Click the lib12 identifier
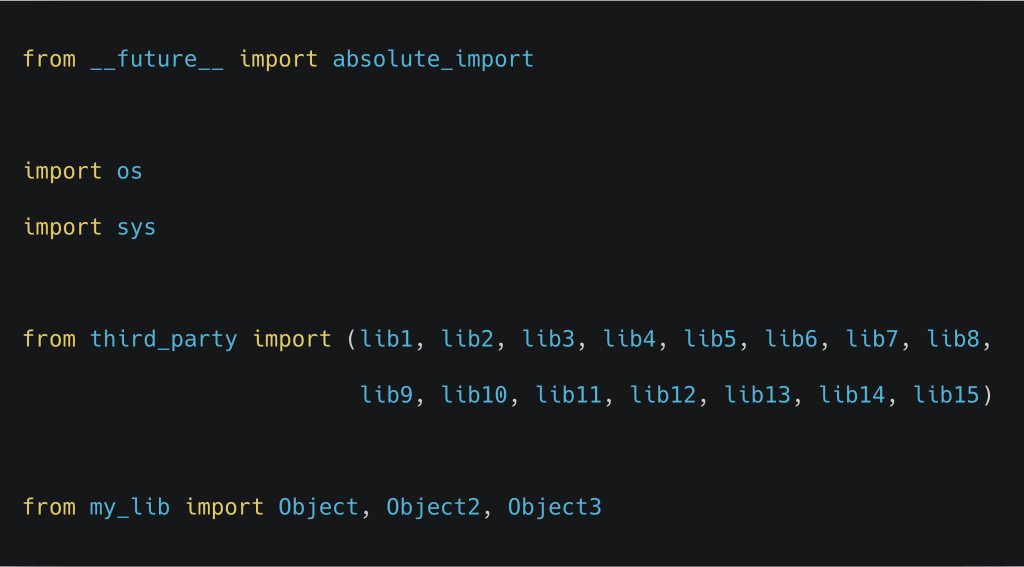This screenshot has width=1024, height=567. (x=663, y=395)
